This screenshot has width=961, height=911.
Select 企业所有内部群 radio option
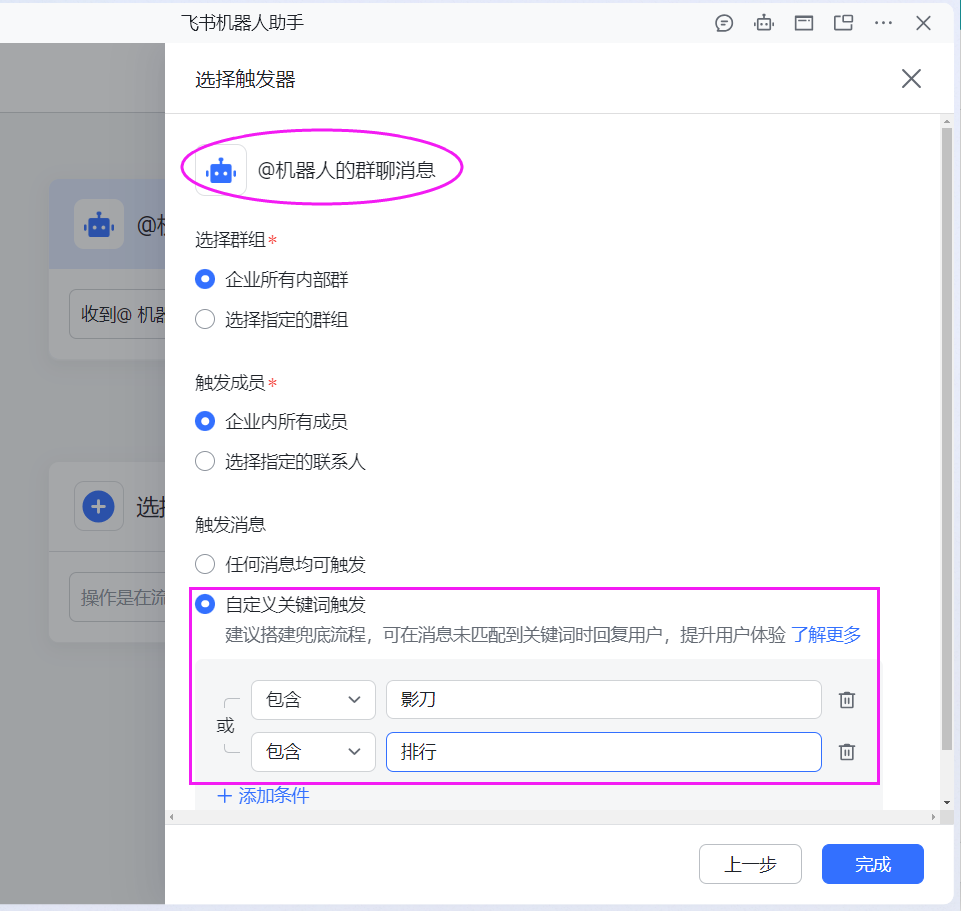coord(205,280)
